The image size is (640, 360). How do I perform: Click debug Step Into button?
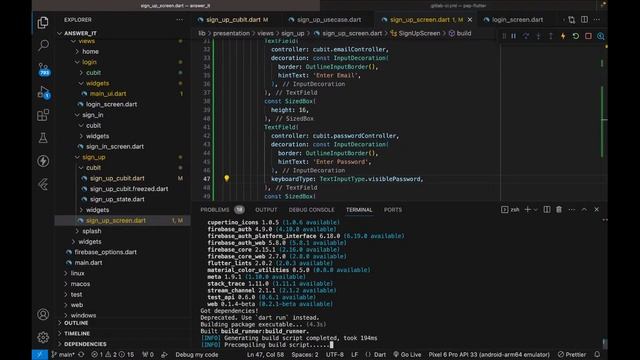(x=538, y=36)
